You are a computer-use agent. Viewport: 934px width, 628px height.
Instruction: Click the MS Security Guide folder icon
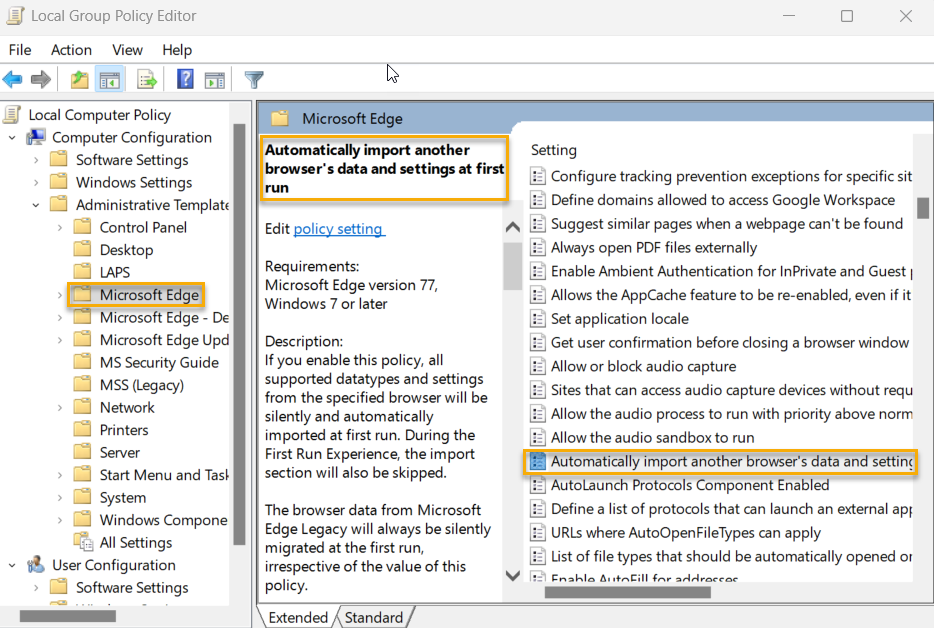(84, 362)
